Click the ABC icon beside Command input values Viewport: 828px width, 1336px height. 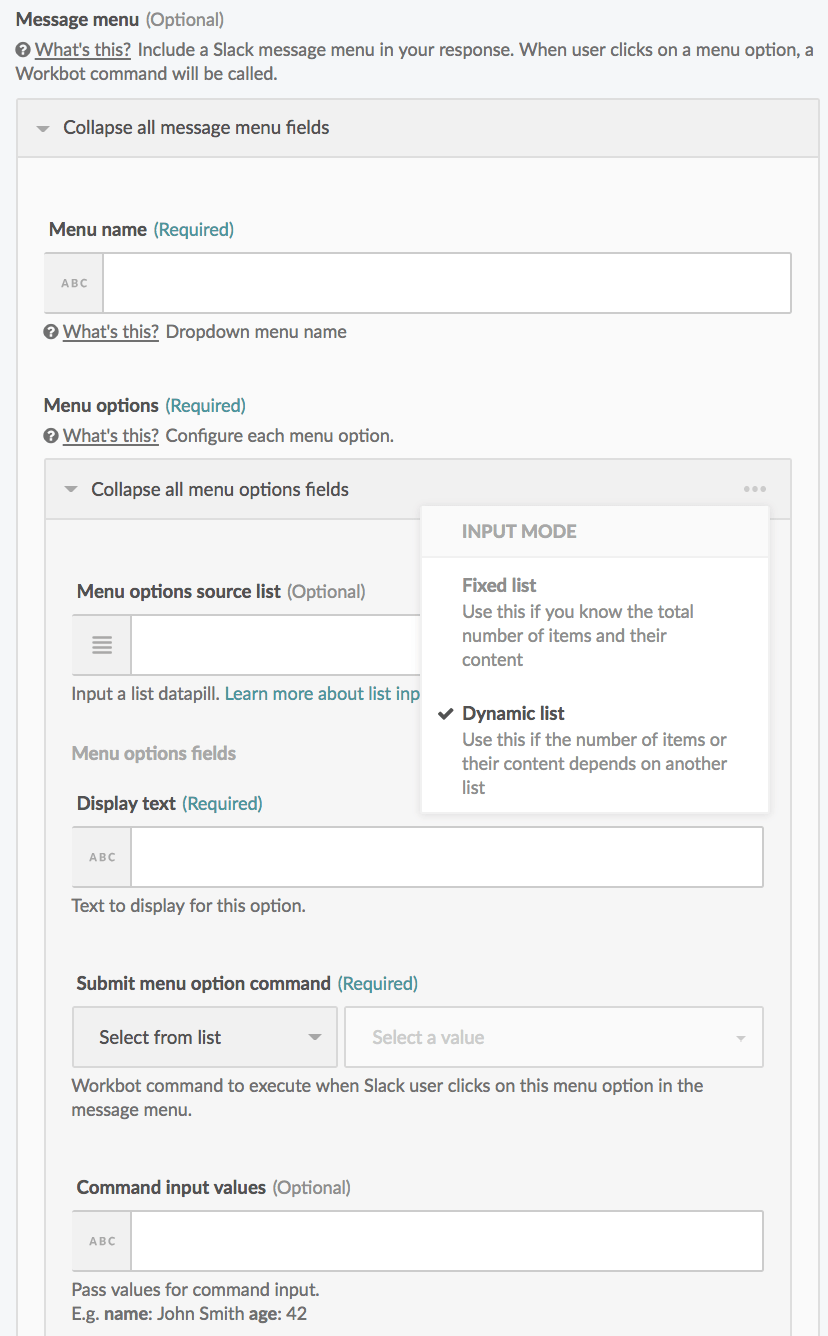102,1241
